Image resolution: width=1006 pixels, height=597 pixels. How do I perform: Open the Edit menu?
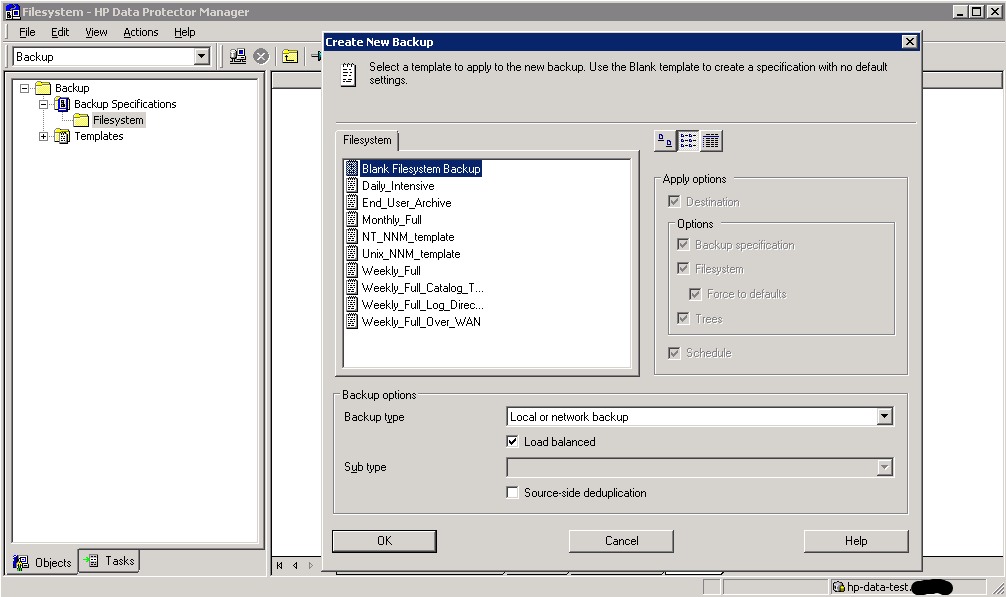pos(60,32)
